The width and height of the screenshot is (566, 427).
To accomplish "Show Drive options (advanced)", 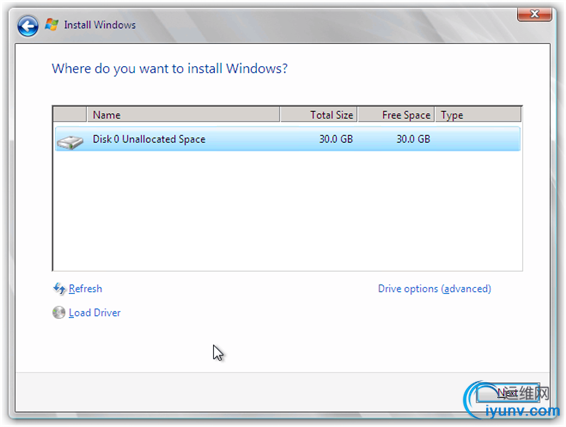I will click(434, 289).
